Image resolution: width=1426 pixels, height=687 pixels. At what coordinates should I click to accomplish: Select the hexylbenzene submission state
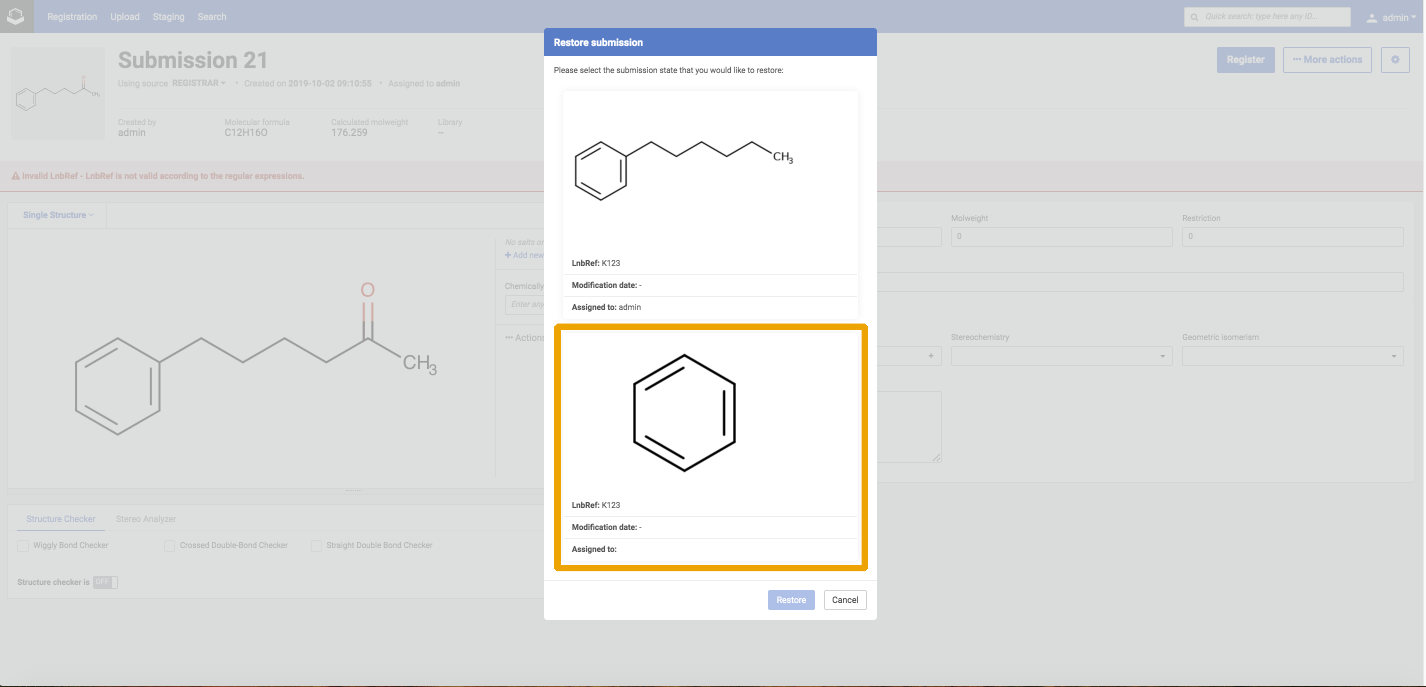(x=710, y=205)
